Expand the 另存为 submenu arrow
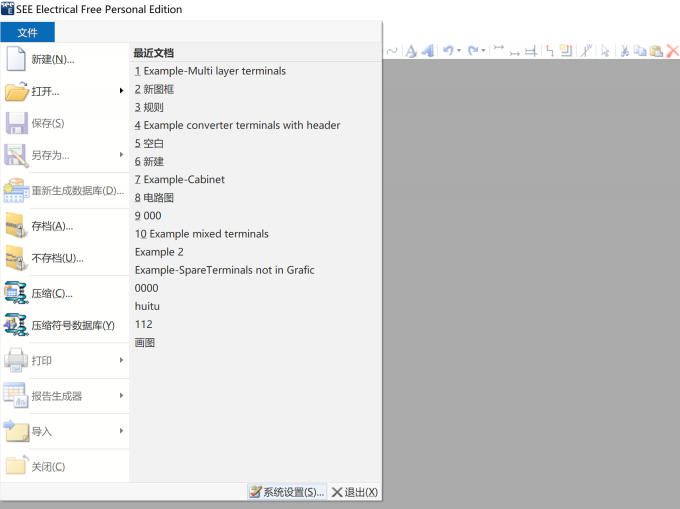Screen dimensions: 680x509 (x=121, y=155)
